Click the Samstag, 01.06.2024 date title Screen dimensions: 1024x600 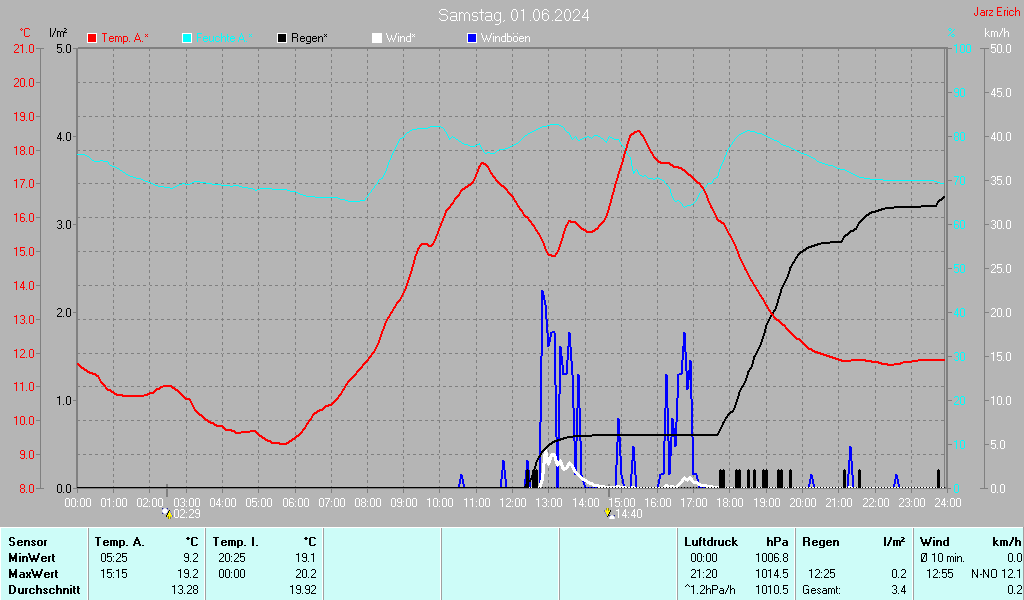coord(513,15)
